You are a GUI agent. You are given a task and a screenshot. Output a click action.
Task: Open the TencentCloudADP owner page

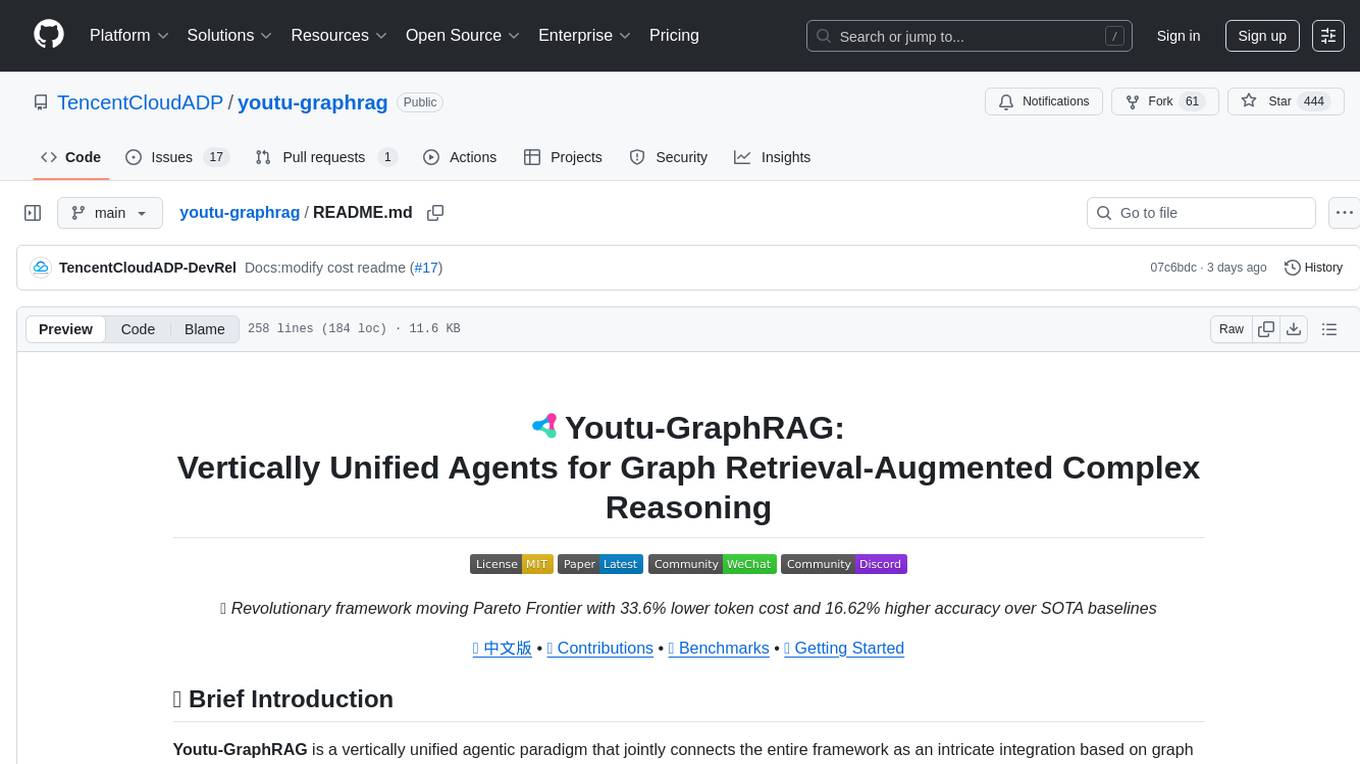tap(139, 102)
